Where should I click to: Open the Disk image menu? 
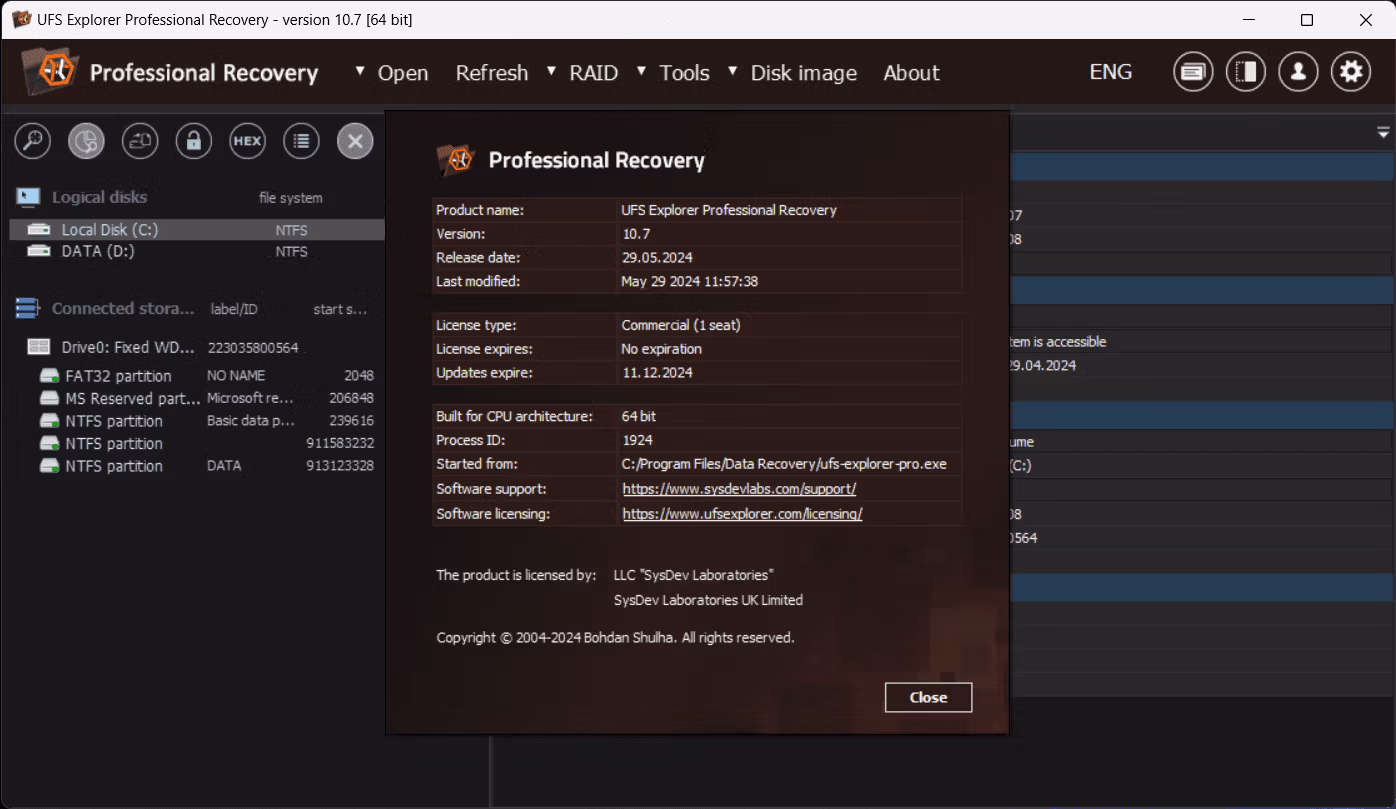click(804, 73)
